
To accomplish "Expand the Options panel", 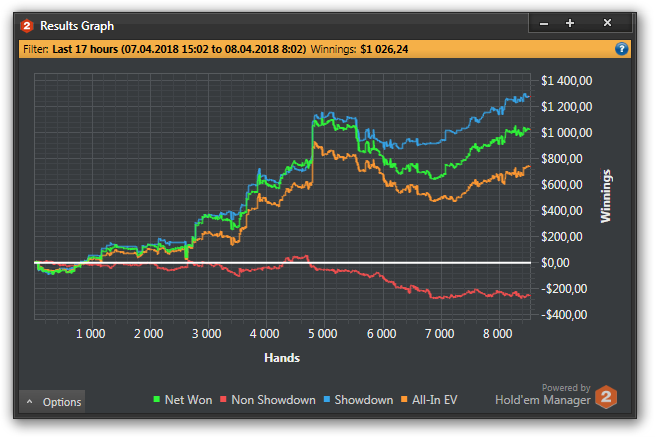I will pos(52,401).
